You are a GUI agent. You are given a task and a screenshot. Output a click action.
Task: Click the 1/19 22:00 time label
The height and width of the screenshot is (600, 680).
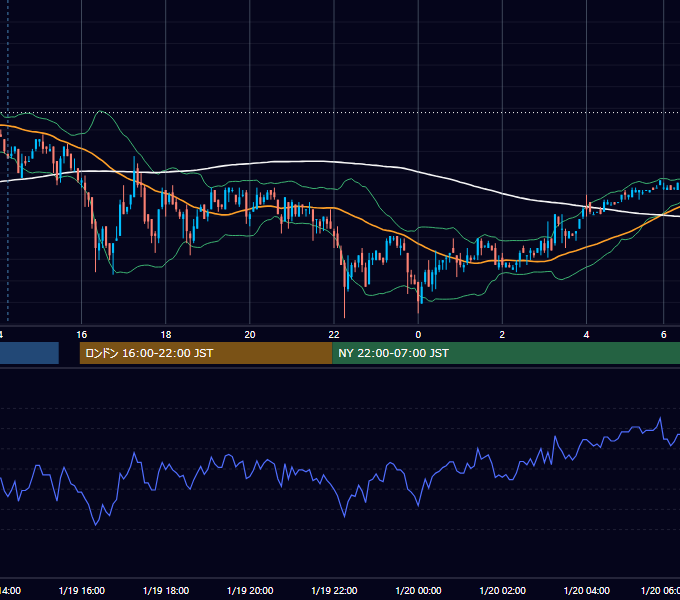click(x=334, y=590)
